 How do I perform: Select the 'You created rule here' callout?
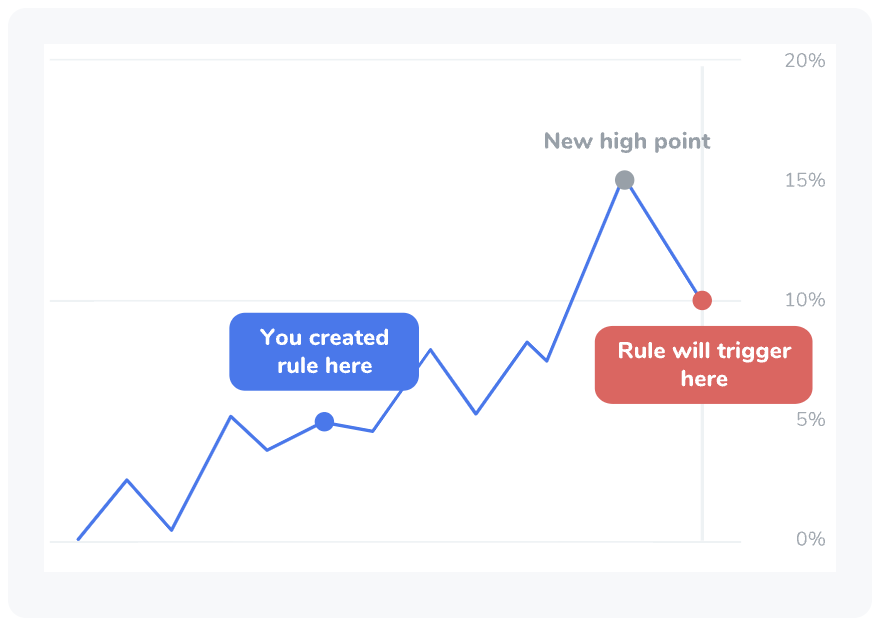tap(324, 352)
